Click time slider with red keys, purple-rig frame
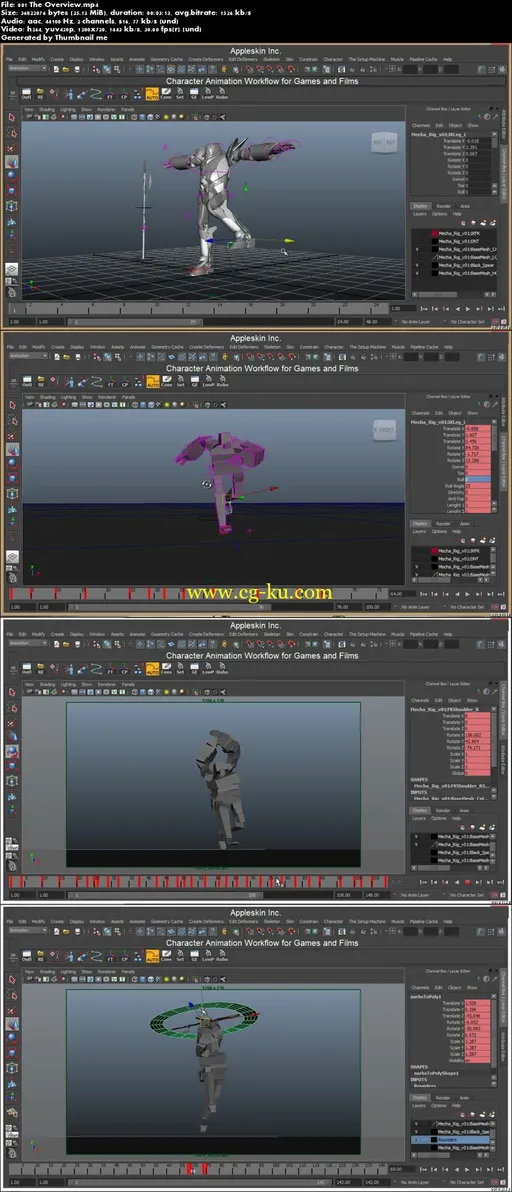Image resolution: width=512 pixels, height=1192 pixels. pos(197,594)
